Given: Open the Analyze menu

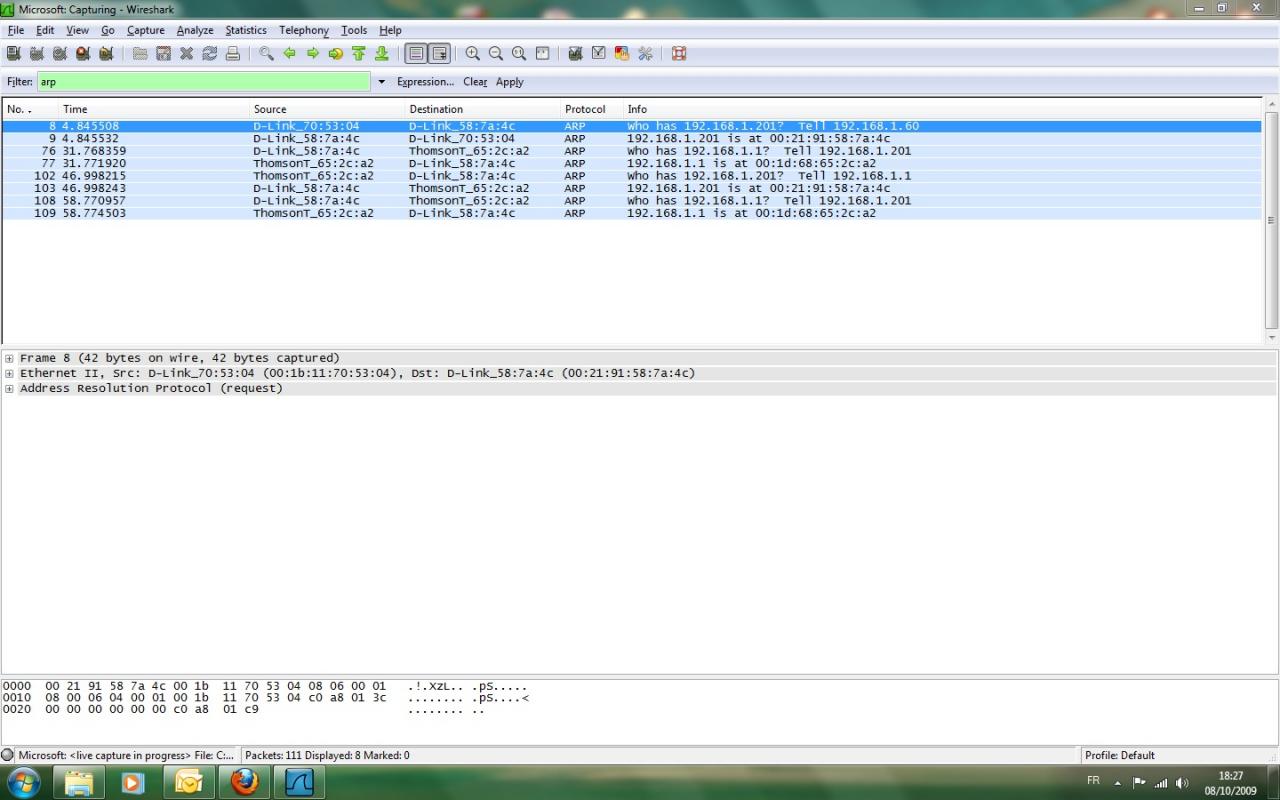Looking at the screenshot, I should click(195, 30).
